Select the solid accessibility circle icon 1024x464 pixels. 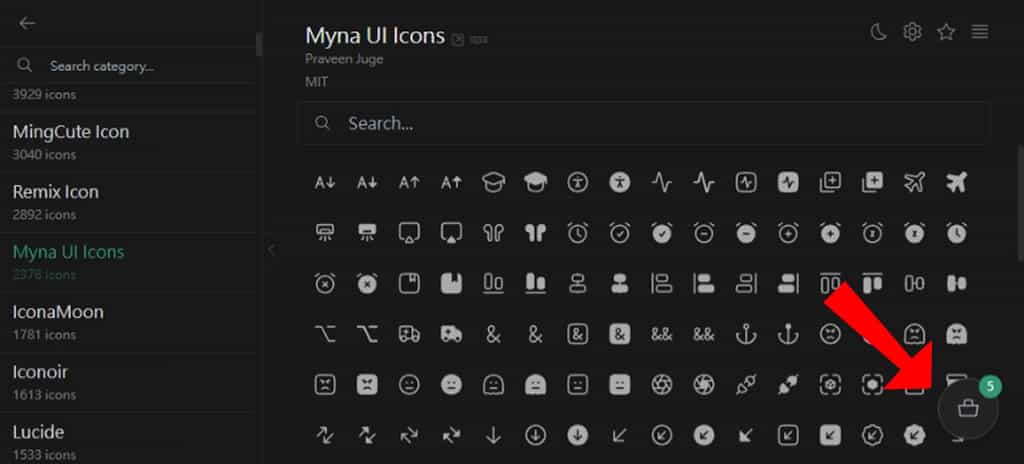[620, 182]
